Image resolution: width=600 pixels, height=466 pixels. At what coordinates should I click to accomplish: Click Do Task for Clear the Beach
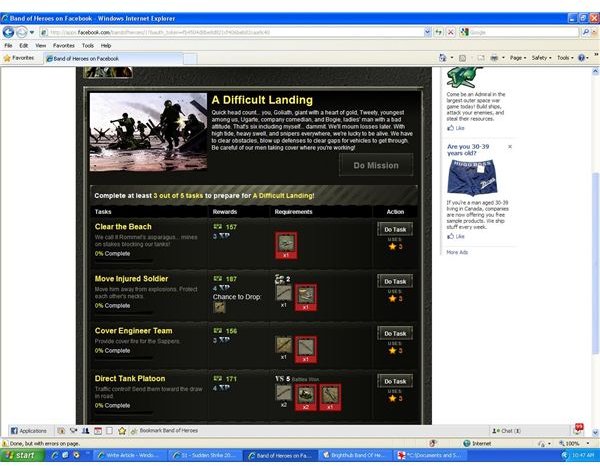395,230
